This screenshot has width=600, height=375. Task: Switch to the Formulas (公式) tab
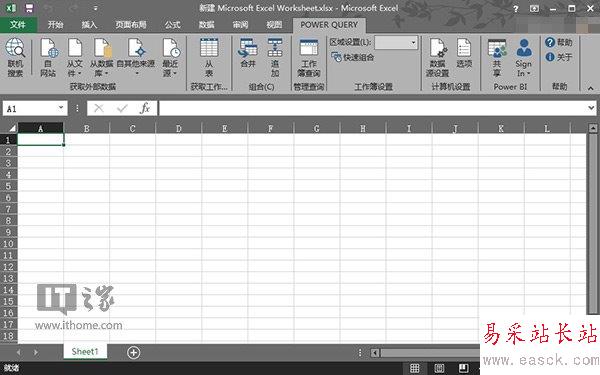(172, 25)
